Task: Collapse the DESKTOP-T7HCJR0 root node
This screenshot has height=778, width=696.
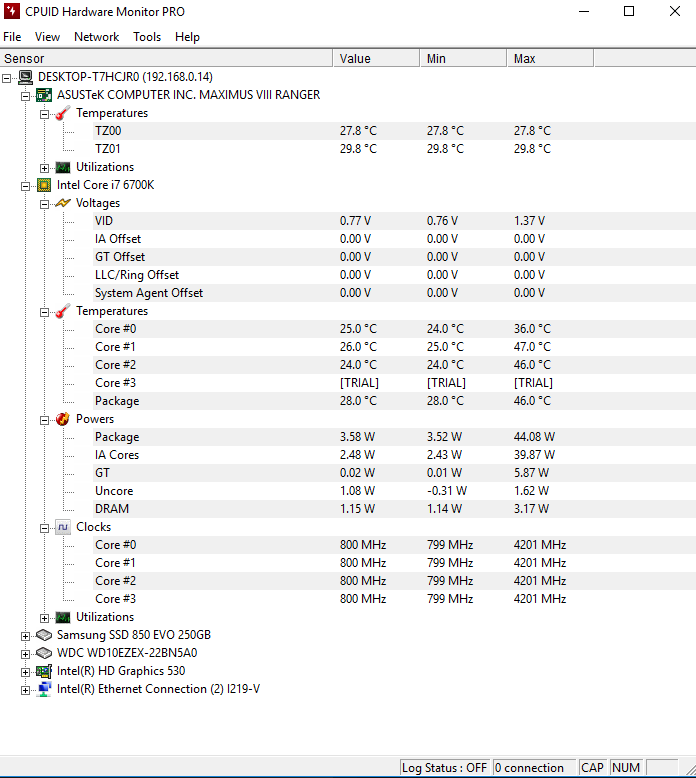Action: pyautogui.click(x=6, y=78)
